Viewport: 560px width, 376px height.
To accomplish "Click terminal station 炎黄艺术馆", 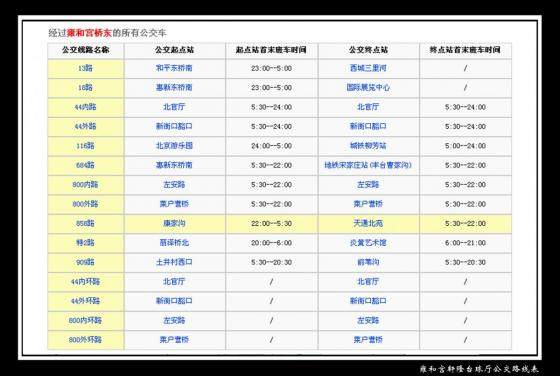I will point(368,243).
